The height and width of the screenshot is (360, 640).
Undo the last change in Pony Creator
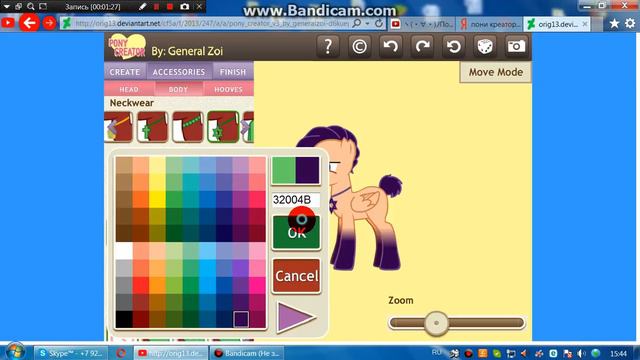pos(391,47)
